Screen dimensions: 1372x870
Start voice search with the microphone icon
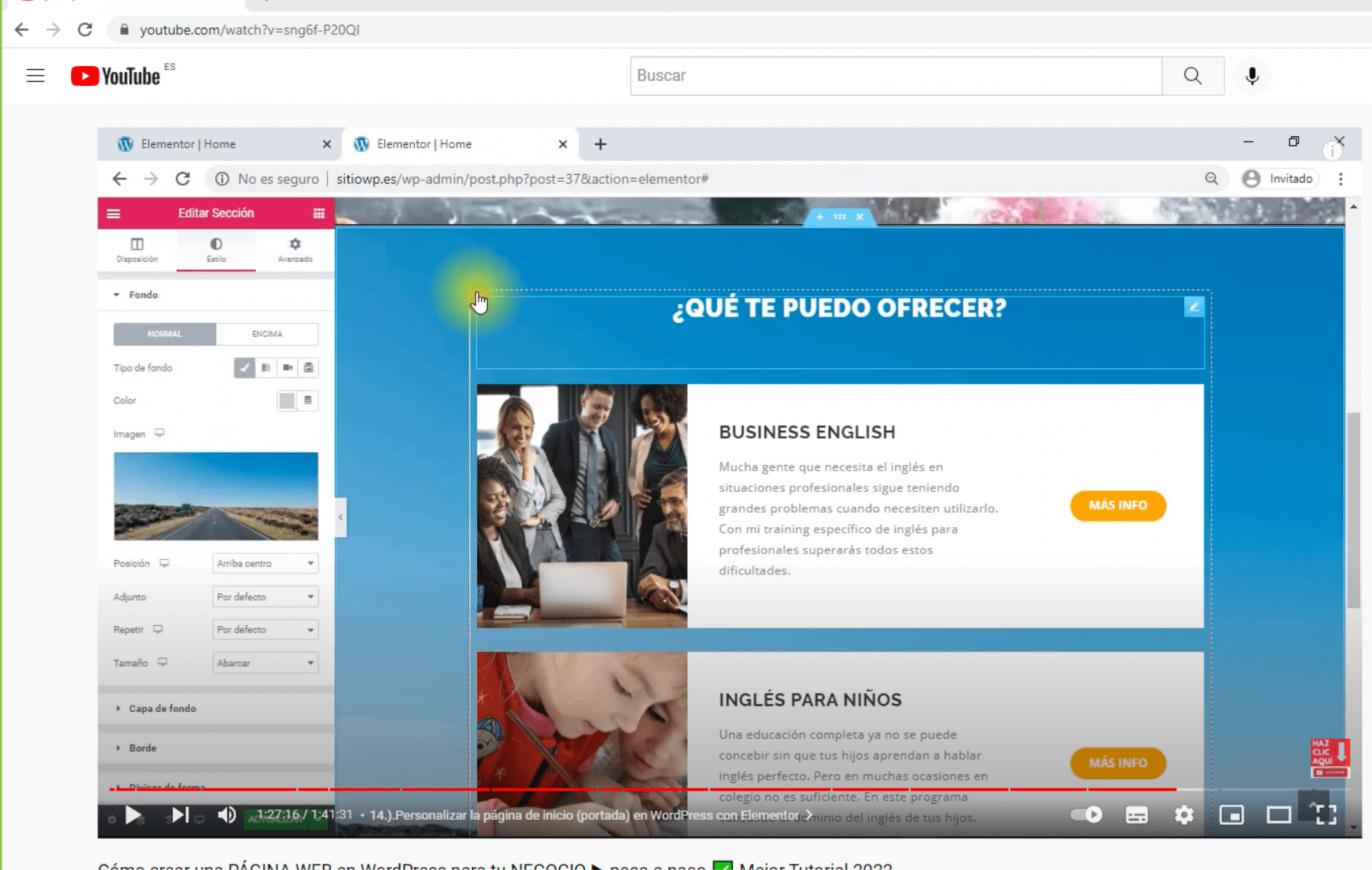[x=1252, y=76]
